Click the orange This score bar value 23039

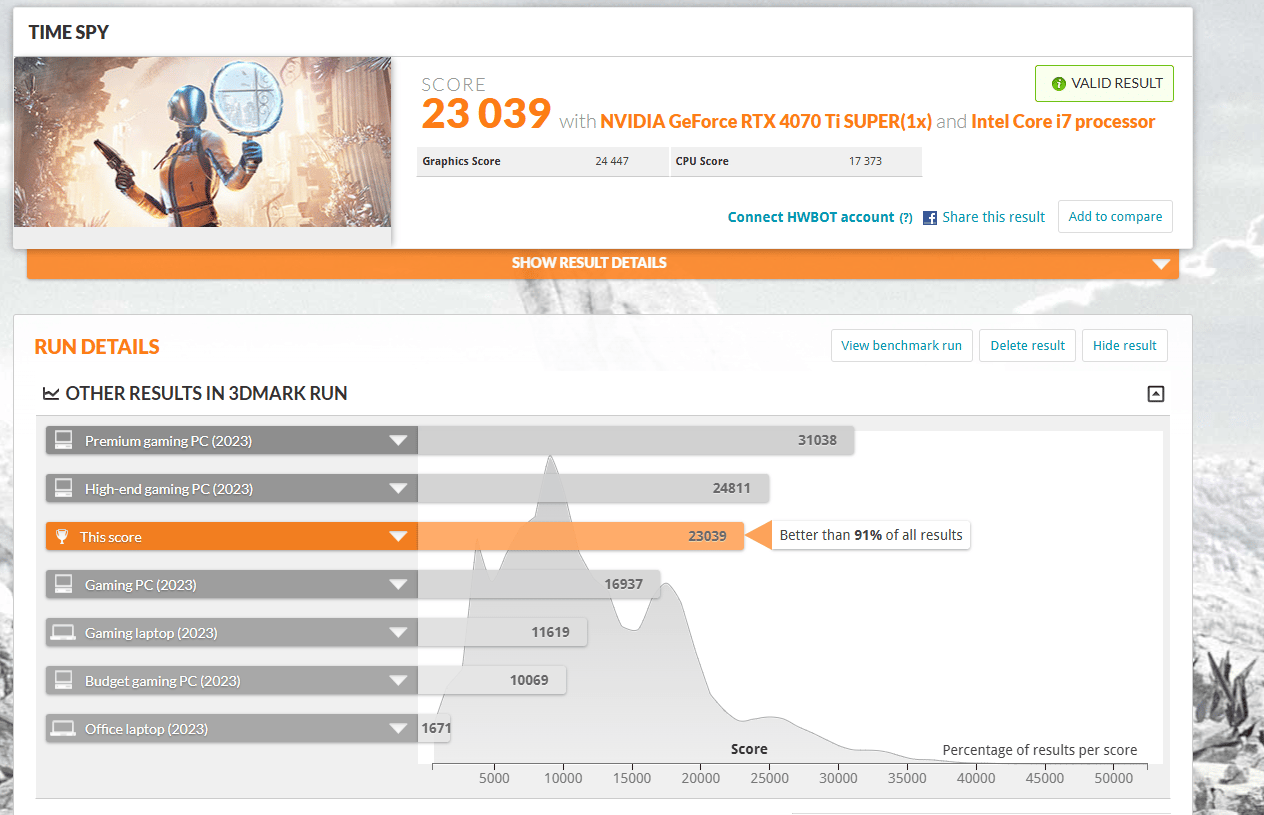pyautogui.click(x=708, y=536)
